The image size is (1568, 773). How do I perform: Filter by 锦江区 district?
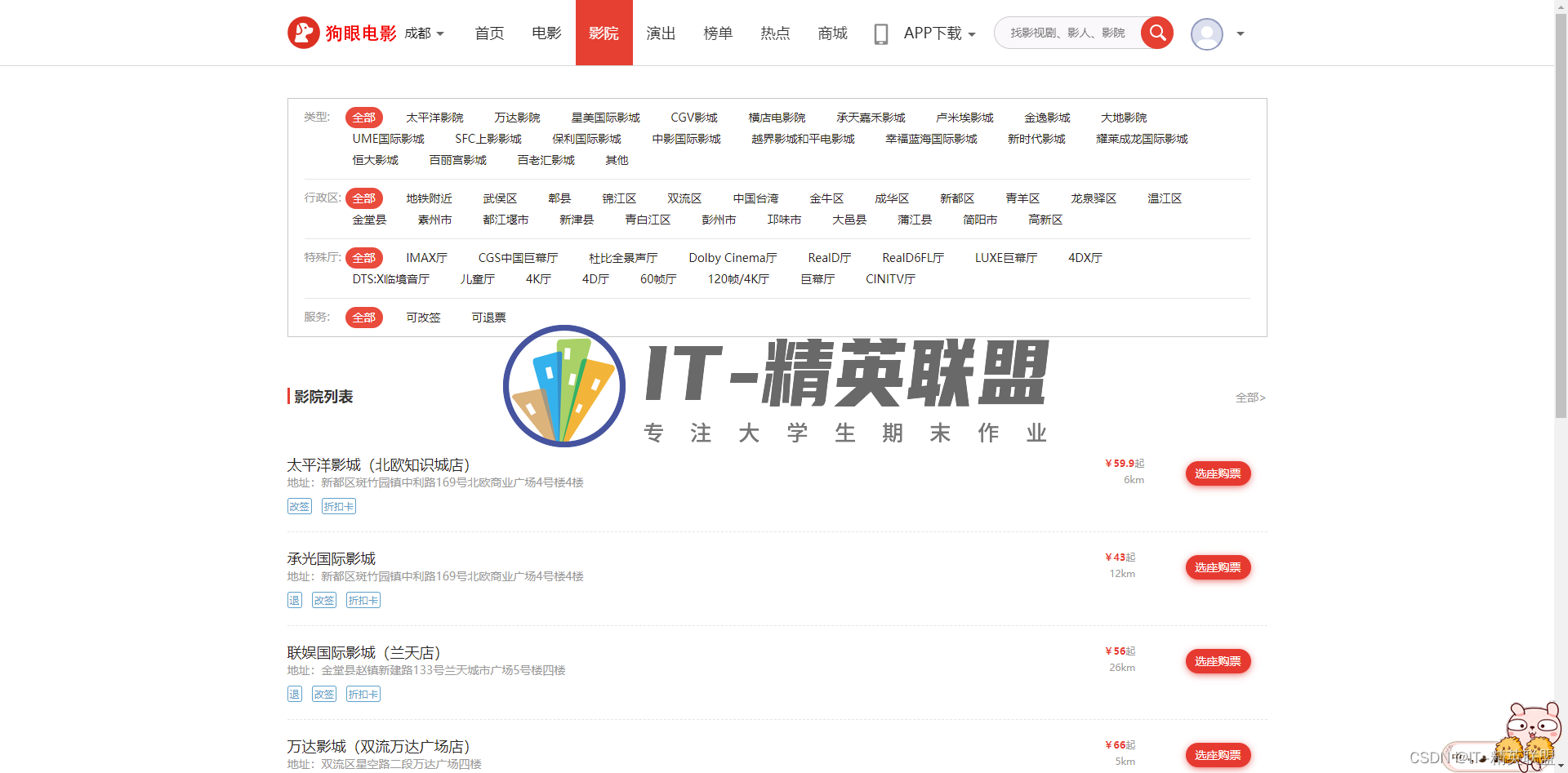(x=620, y=198)
